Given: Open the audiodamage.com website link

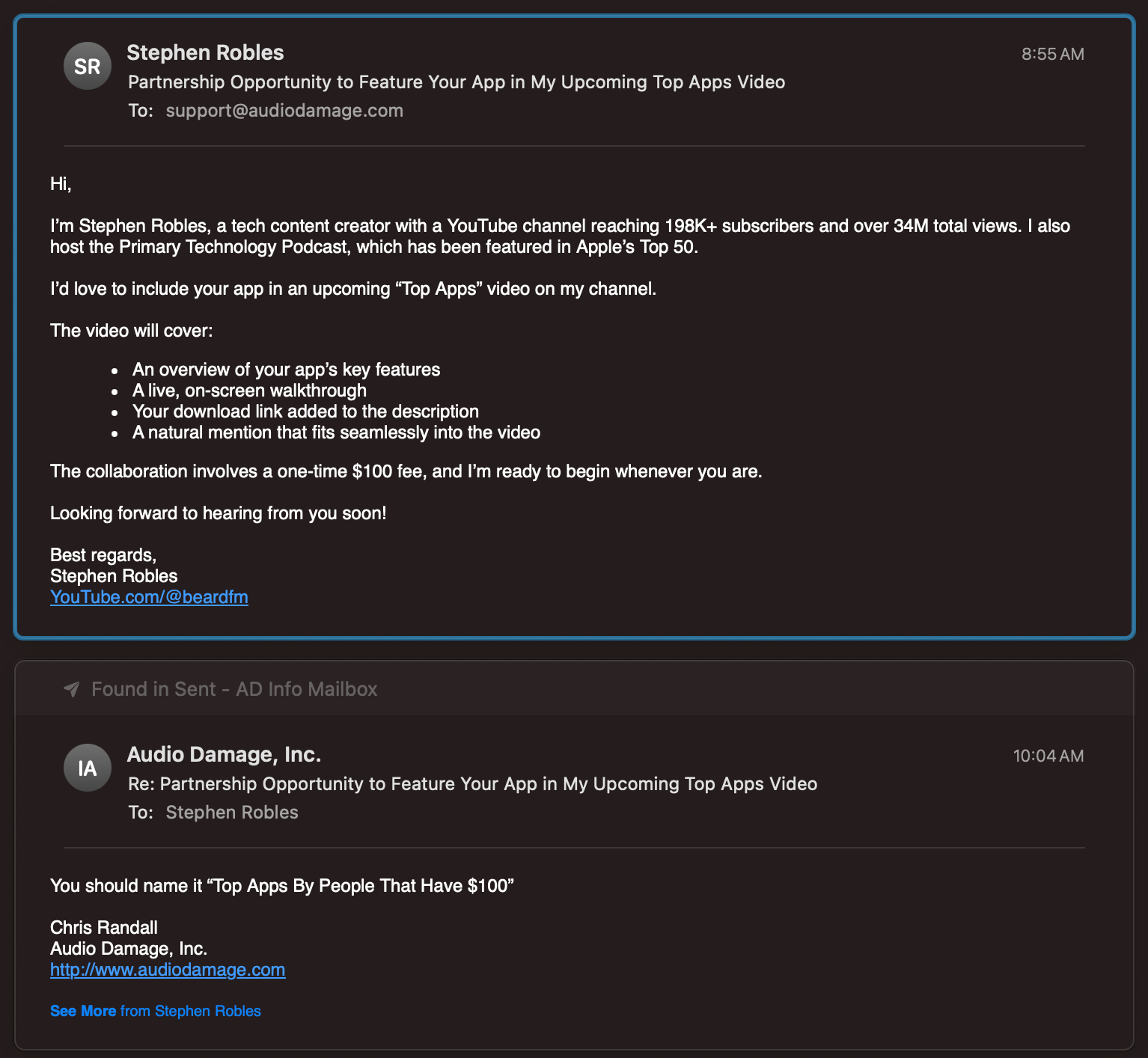Looking at the screenshot, I should pos(168,970).
